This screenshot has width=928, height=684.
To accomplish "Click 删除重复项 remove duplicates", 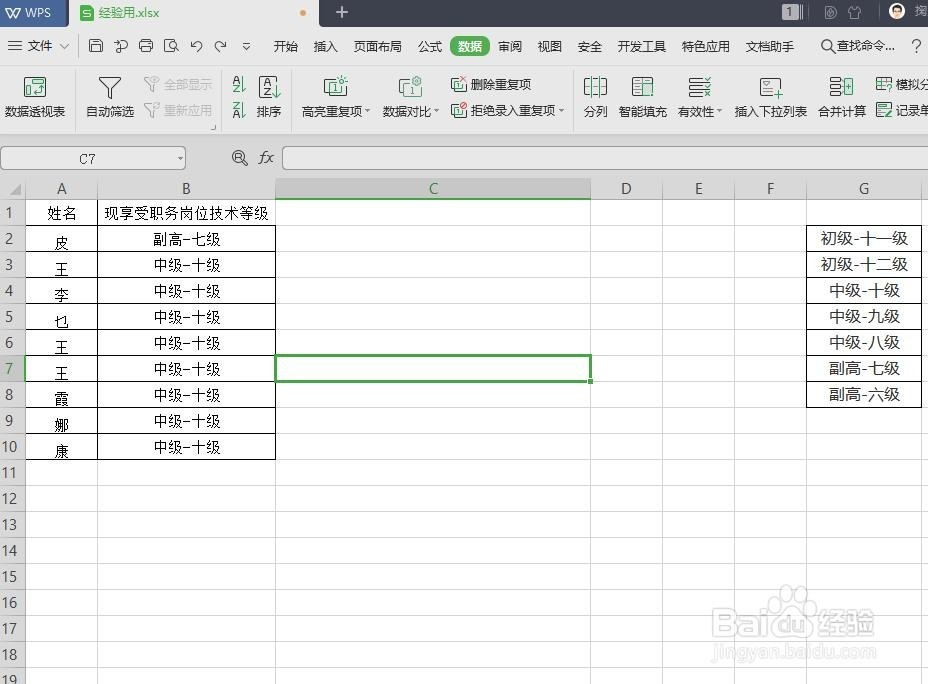I will click(x=491, y=84).
